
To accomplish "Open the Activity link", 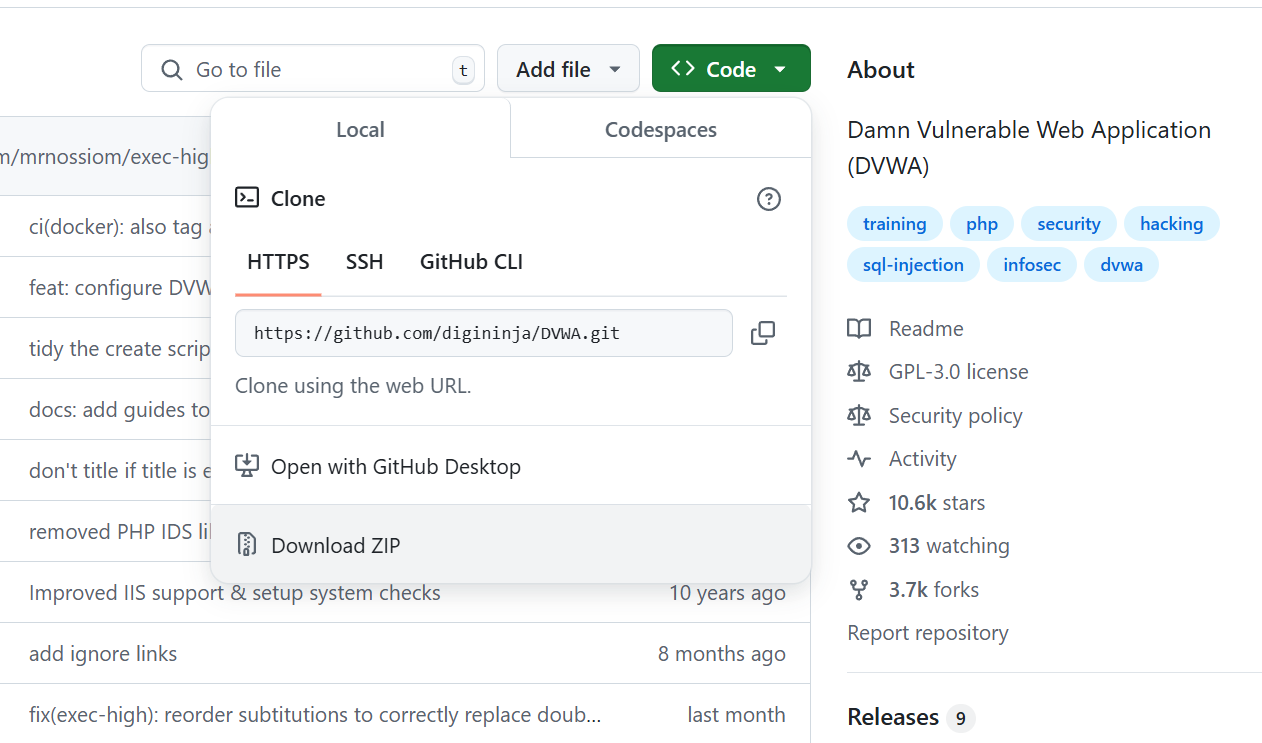I will 922,459.
